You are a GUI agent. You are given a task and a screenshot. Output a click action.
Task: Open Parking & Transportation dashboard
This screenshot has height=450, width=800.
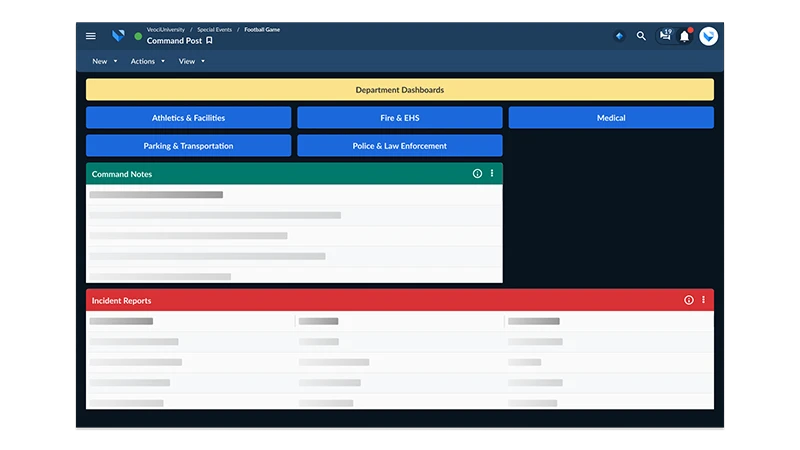(188, 146)
